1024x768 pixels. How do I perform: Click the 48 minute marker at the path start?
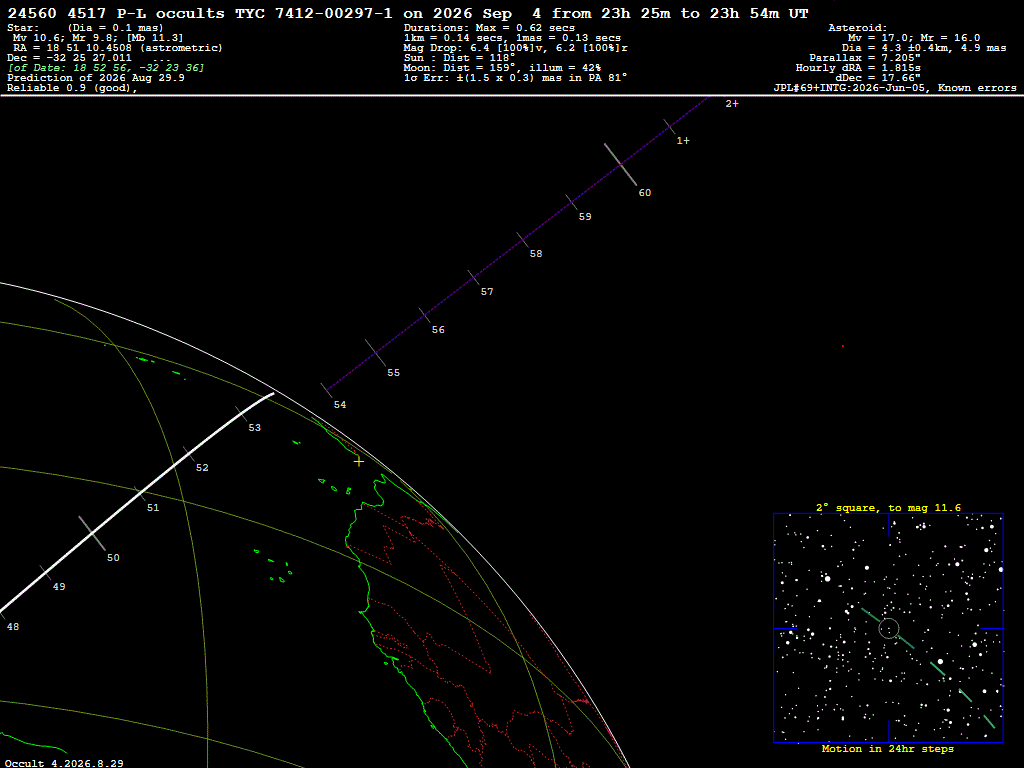click(12, 626)
